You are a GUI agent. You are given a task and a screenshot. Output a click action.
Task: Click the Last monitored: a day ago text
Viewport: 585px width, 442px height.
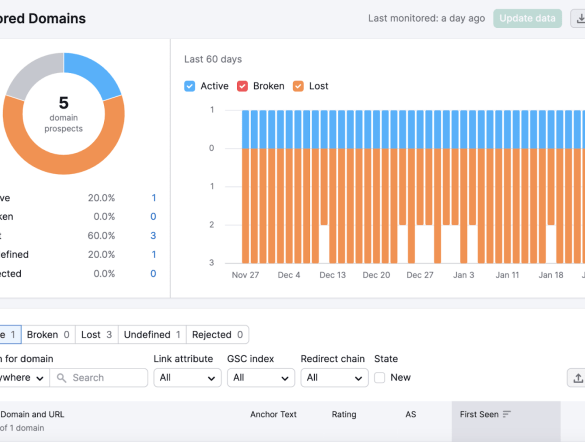pyautogui.click(x=426, y=18)
